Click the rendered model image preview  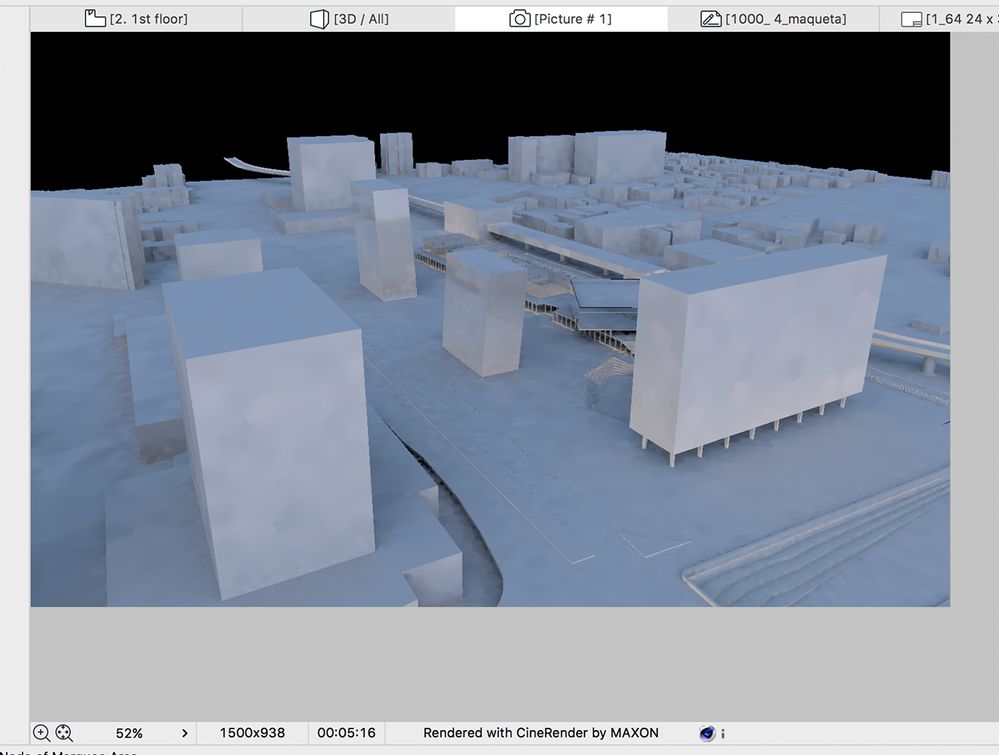(490, 320)
